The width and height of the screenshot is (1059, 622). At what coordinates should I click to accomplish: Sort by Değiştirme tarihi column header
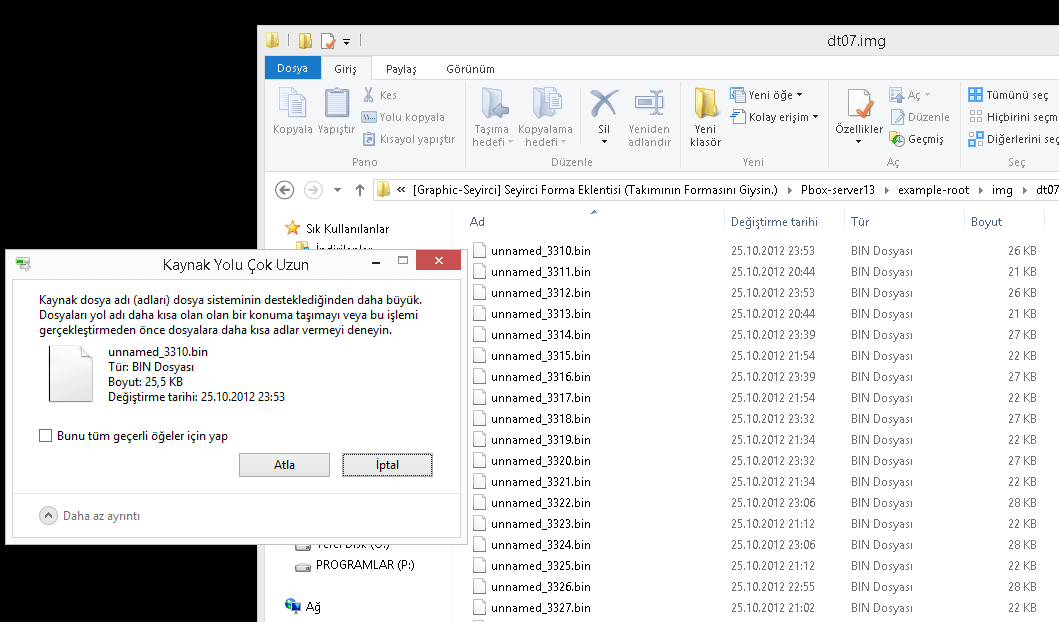click(774, 222)
